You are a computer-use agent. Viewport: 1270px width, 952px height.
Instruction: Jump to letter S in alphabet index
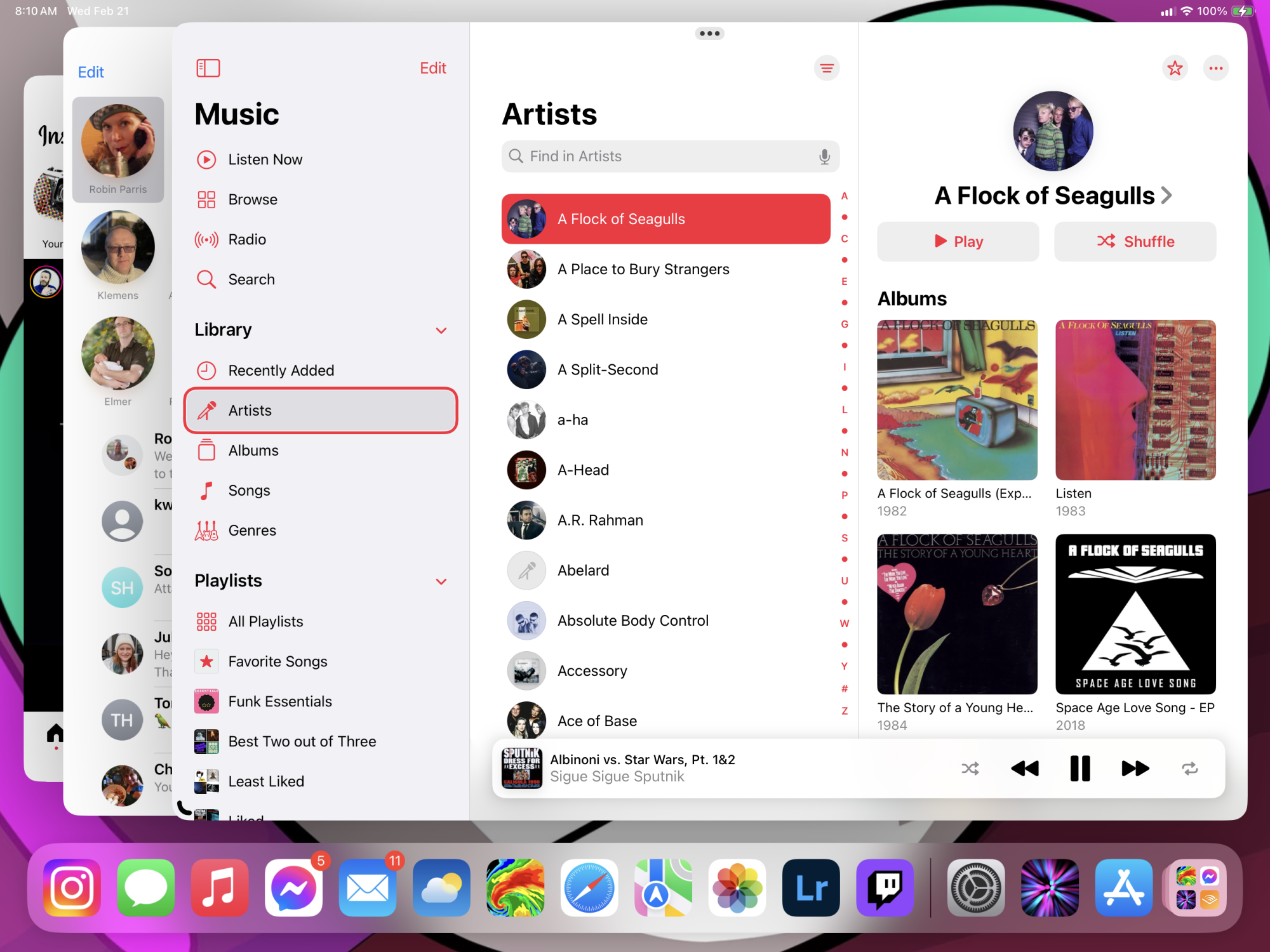(845, 538)
